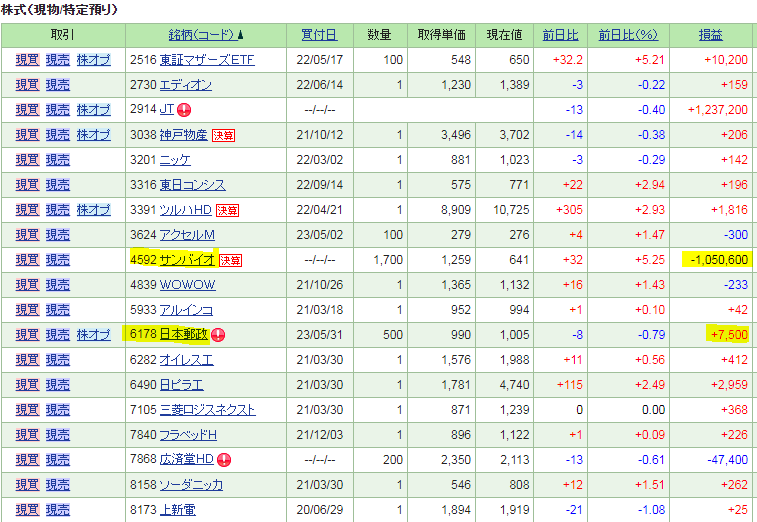Viewport: 757px width, 522px height.
Task: Sort by 前日比 column header
Action: click(x=561, y=35)
